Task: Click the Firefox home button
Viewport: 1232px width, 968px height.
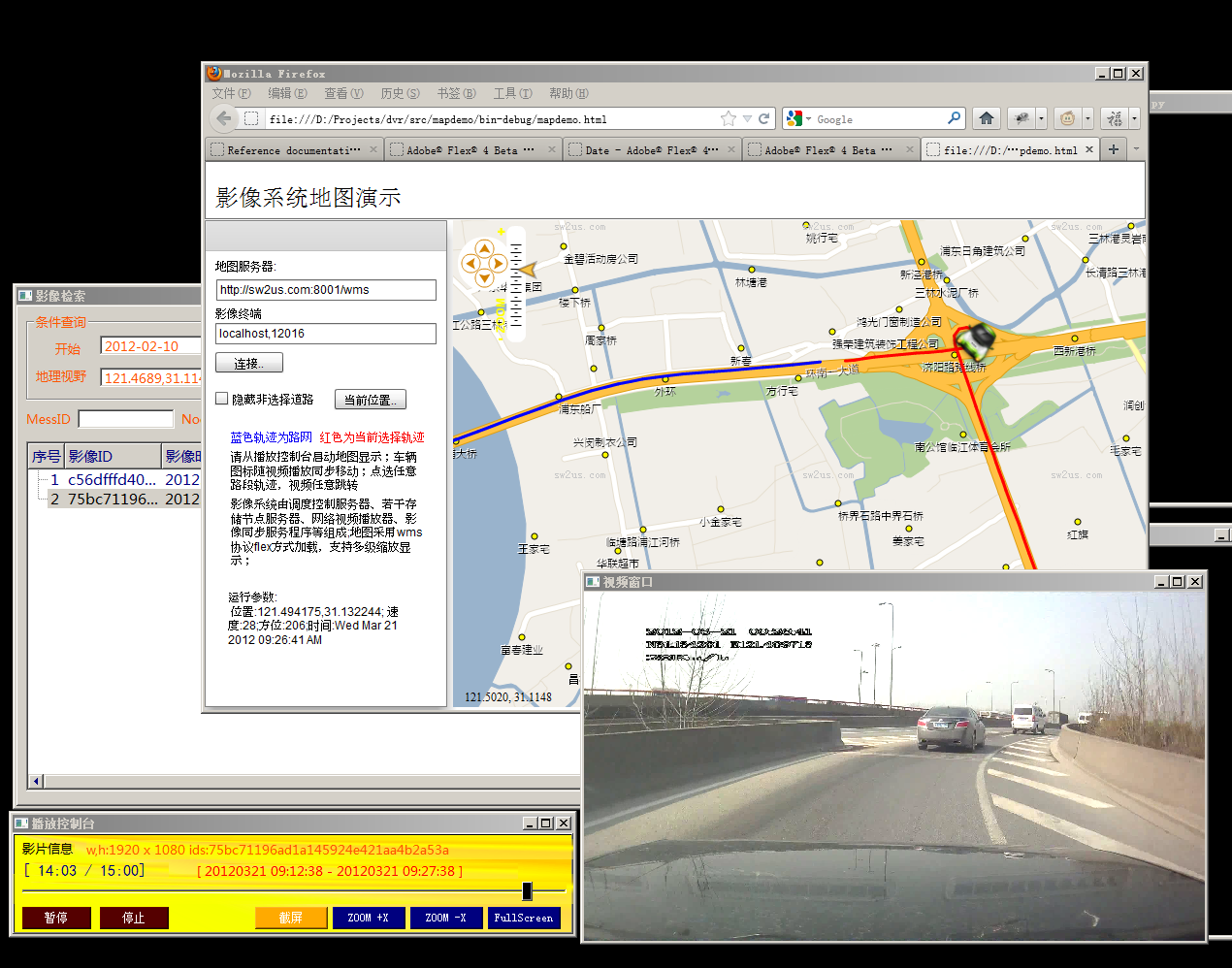Action: [x=987, y=118]
